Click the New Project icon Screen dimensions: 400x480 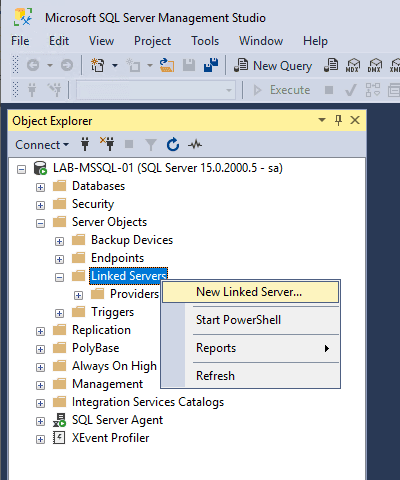pyautogui.click(x=98, y=65)
